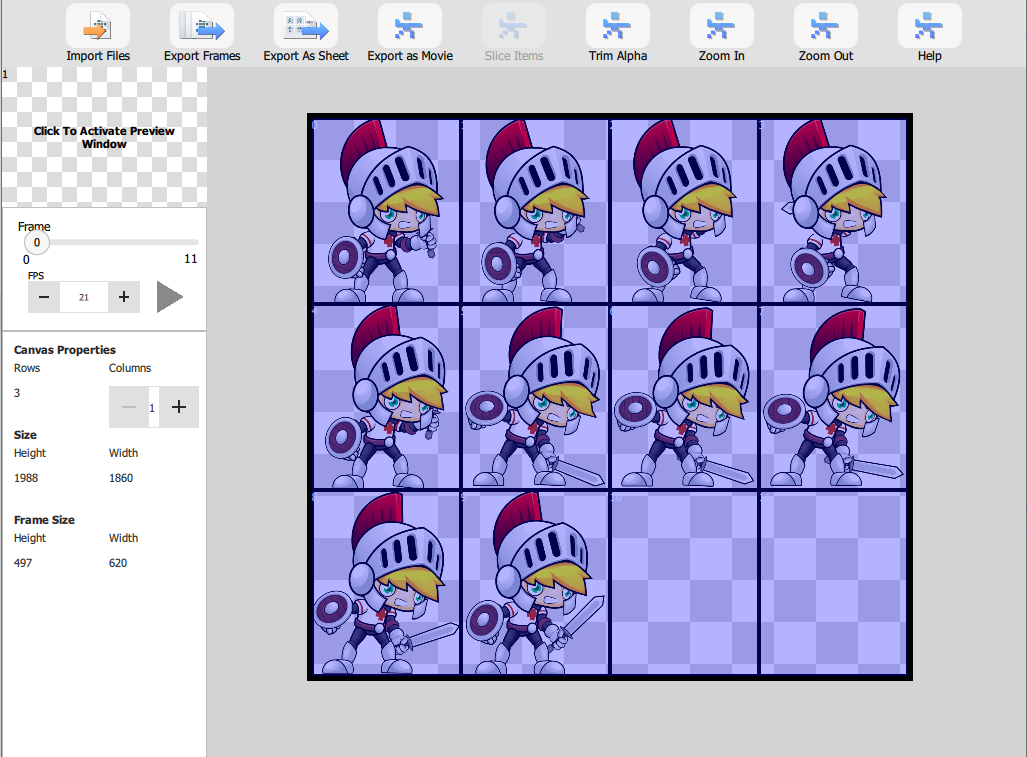
Task: Click the Canvas Properties heading
Action: 65,350
